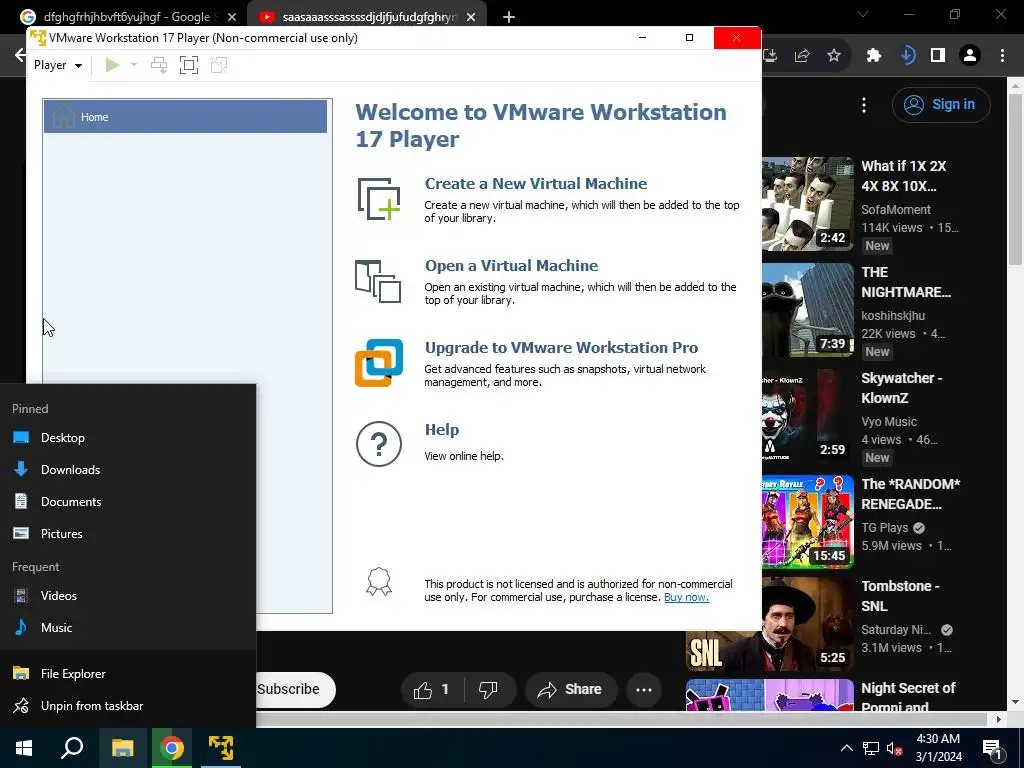Dislike the video with thumbs down
This screenshot has width=1024, height=768.
[488, 689]
